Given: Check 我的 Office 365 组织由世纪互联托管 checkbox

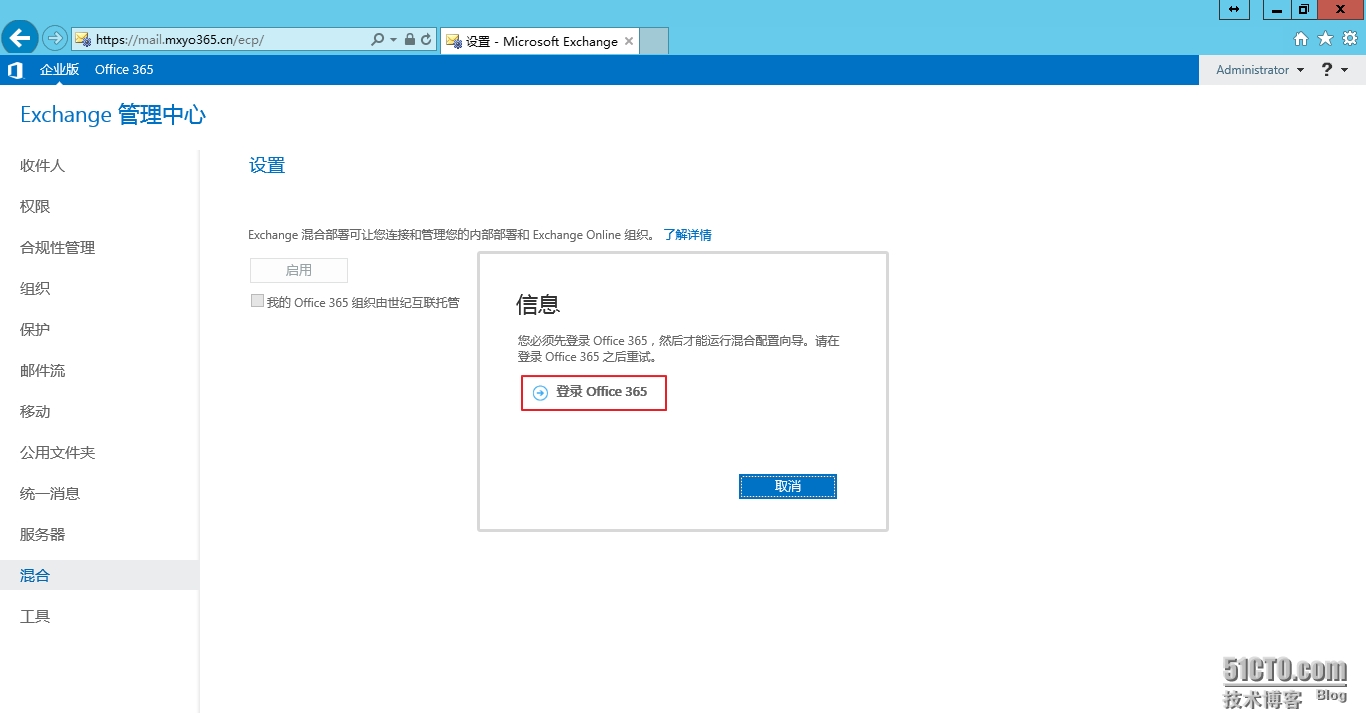Looking at the screenshot, I should pos(258,301).
